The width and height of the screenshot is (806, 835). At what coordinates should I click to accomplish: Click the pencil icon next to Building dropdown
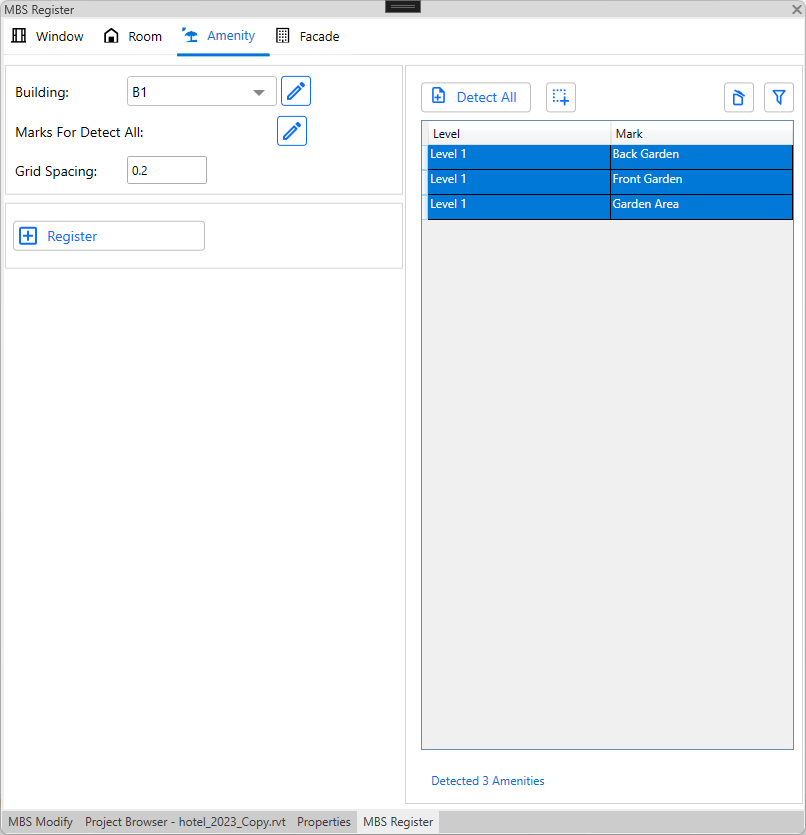(295, 91)
